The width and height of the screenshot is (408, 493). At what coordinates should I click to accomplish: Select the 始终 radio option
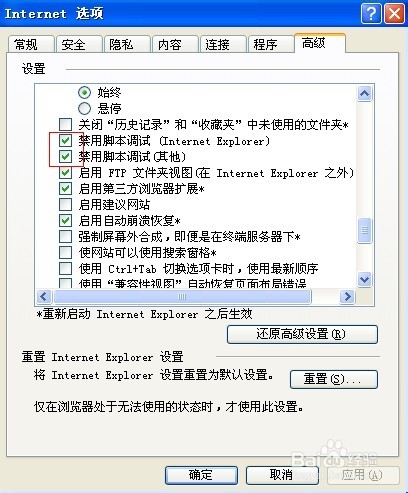[84, 92]
